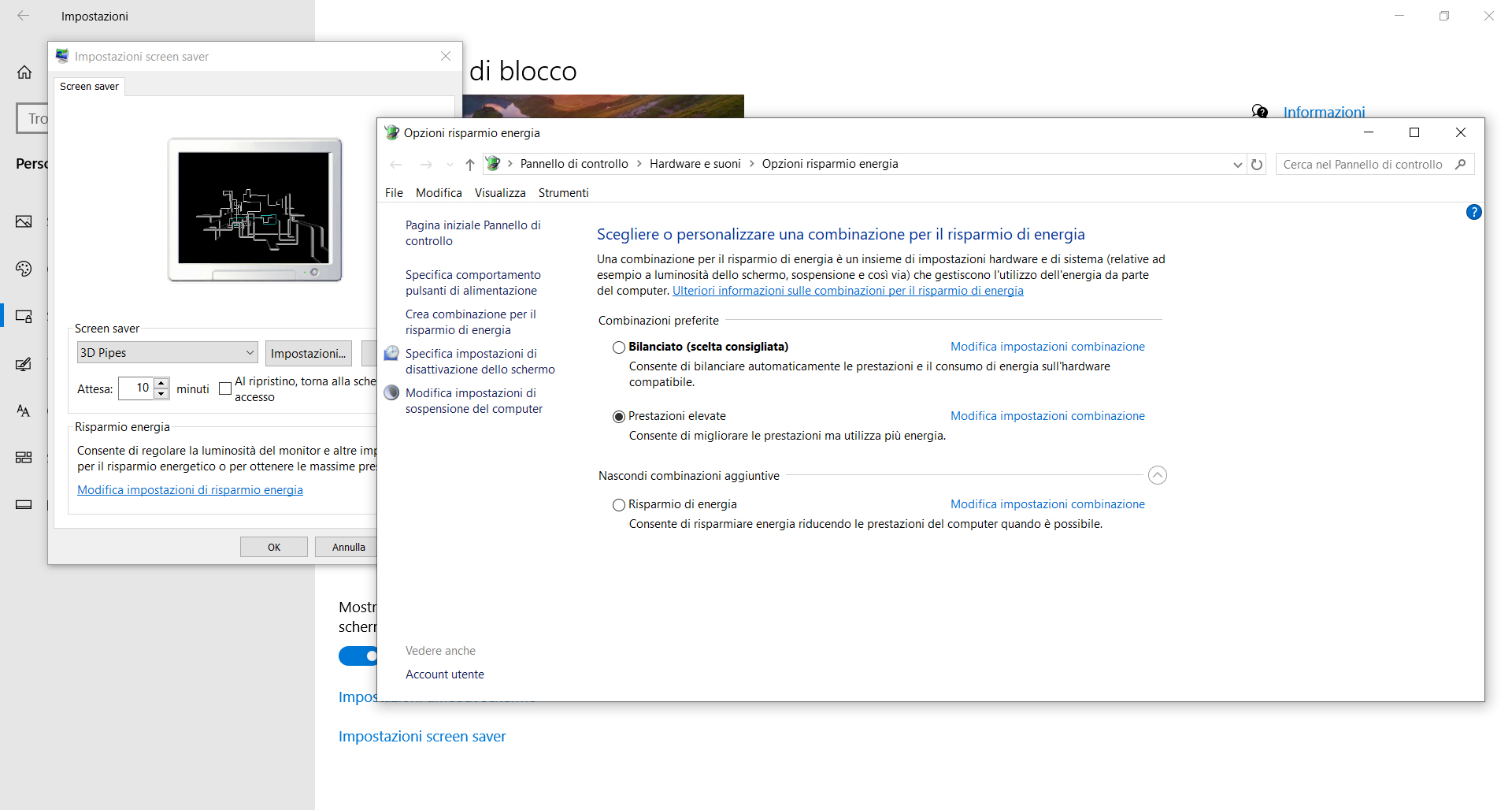Open 'Ulteriori informazioni sulle combinazioni' link

tap(848, 291)
